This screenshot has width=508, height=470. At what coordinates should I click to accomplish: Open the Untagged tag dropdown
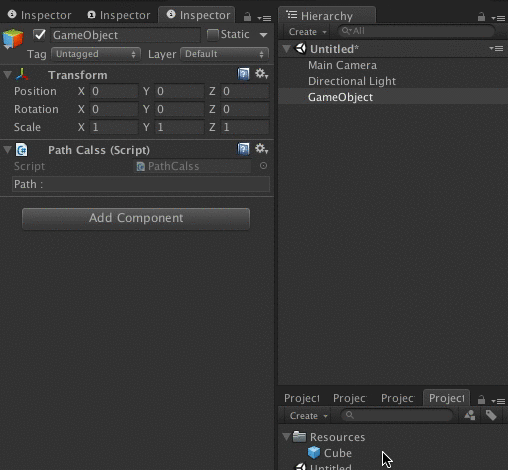pos(96,54)
